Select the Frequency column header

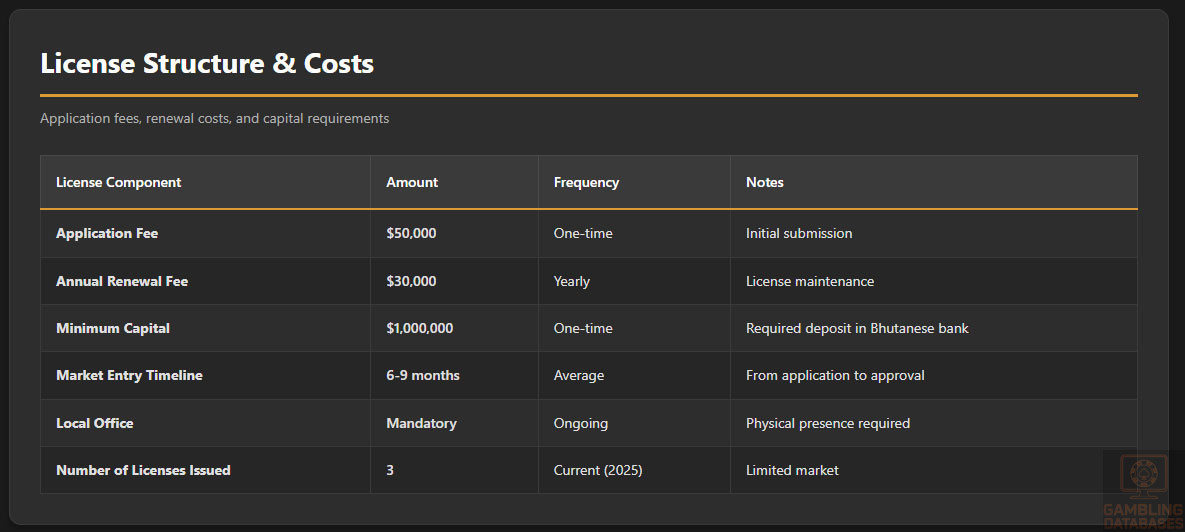coord(586,182)
